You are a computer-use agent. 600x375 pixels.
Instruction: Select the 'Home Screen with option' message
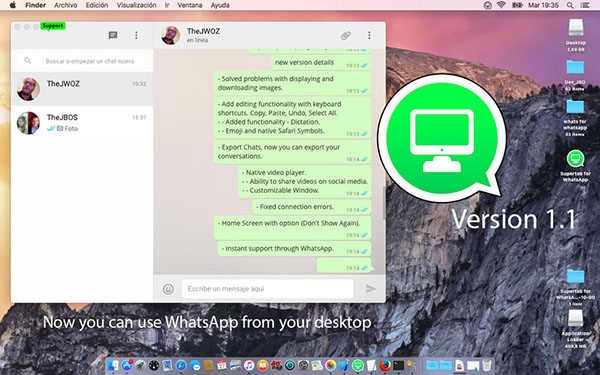[292, 228]
